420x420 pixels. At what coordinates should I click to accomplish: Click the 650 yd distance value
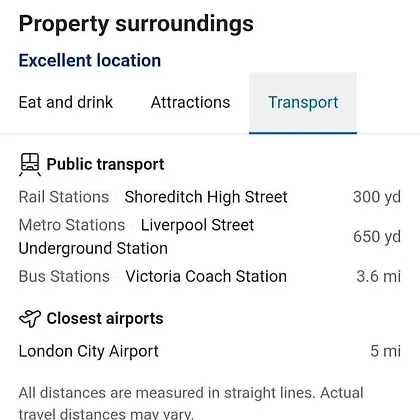pyautogui.click(x=377, y=237)
